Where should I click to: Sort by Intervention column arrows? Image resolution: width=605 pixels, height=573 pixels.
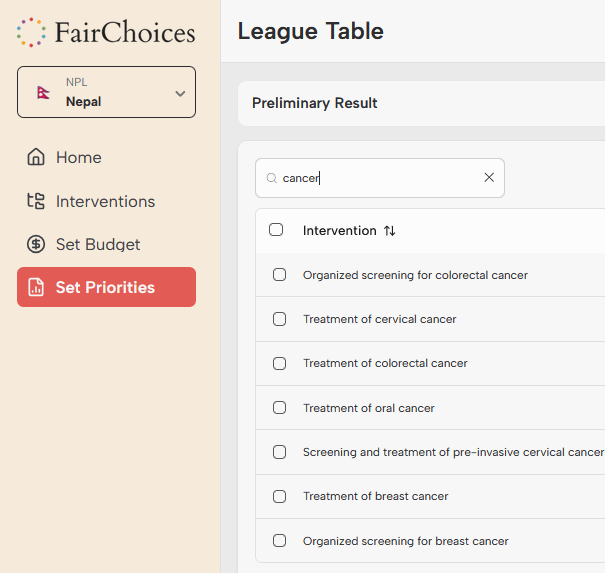tap(390, 231)
